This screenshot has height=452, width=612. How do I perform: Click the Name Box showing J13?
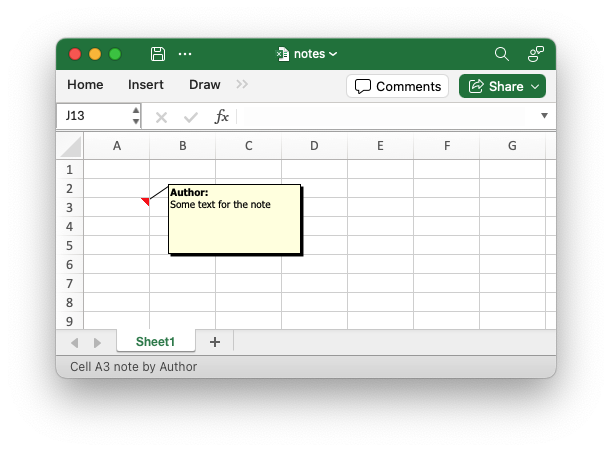tap(94, 116)
